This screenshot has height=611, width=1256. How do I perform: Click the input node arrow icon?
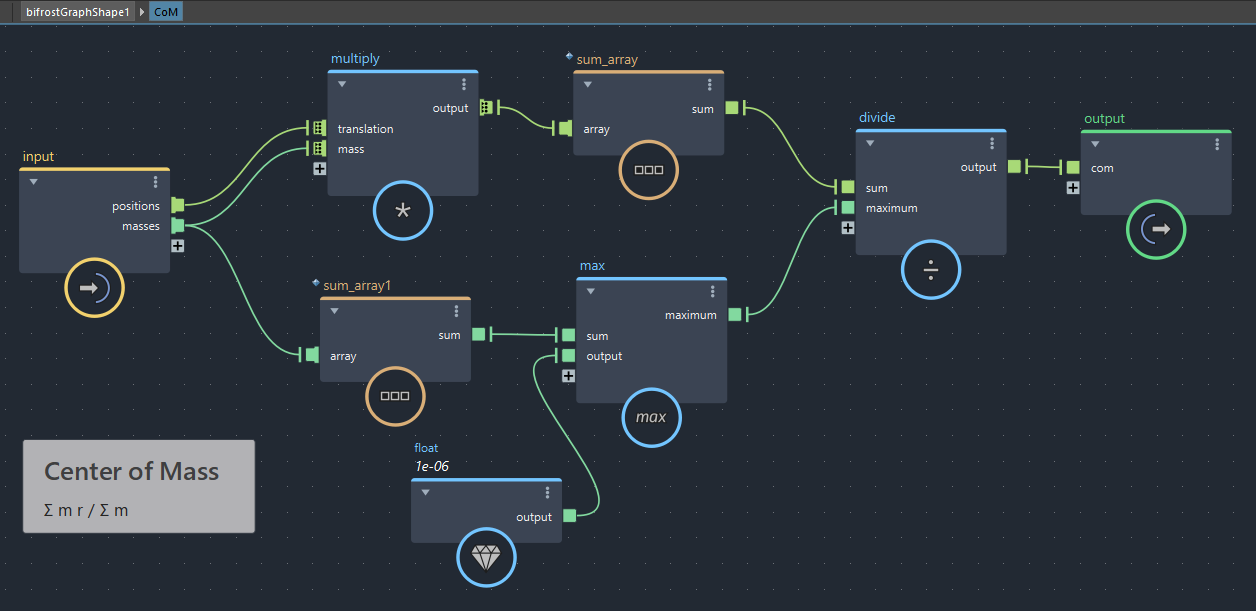pos(94,288)
